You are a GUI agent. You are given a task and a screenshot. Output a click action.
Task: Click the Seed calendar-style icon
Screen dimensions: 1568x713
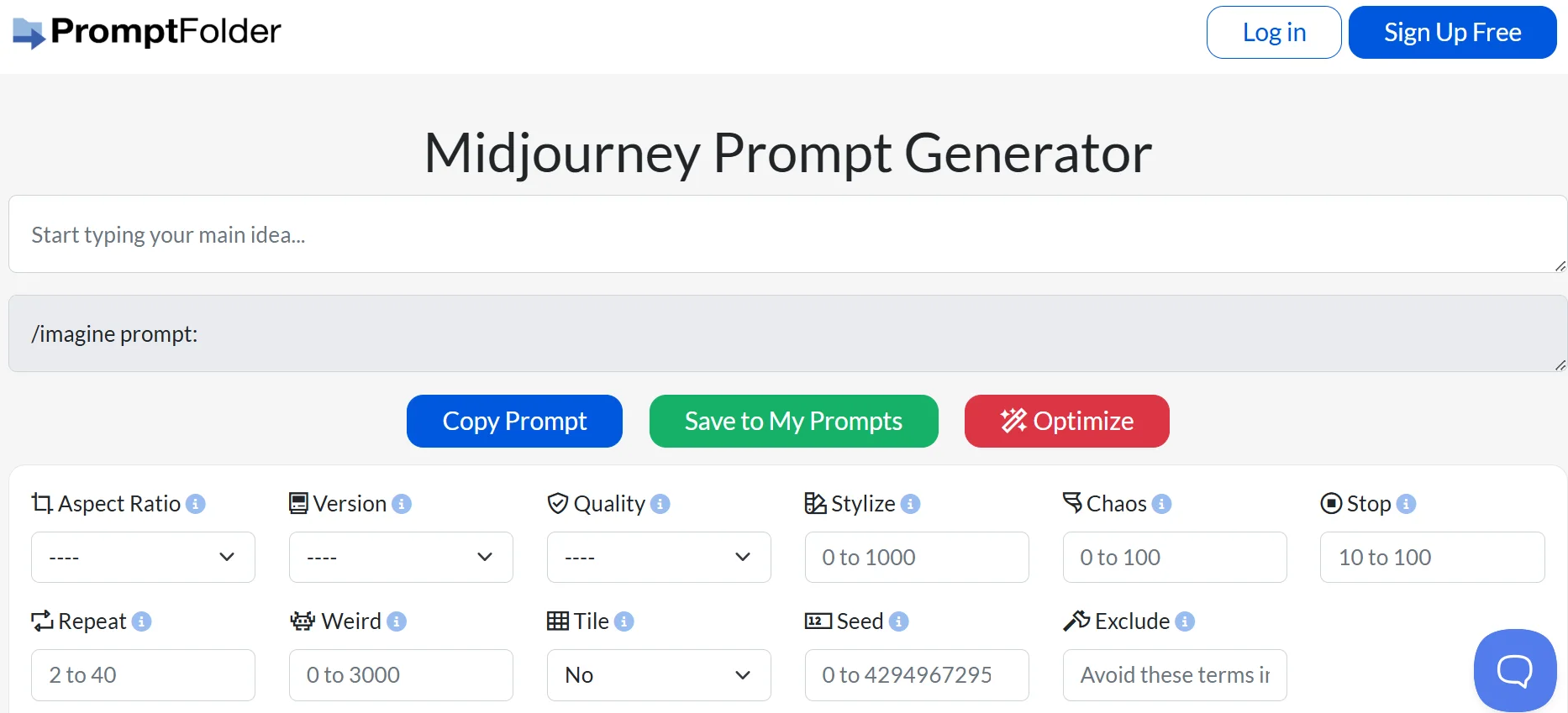[x=816, y=621]
